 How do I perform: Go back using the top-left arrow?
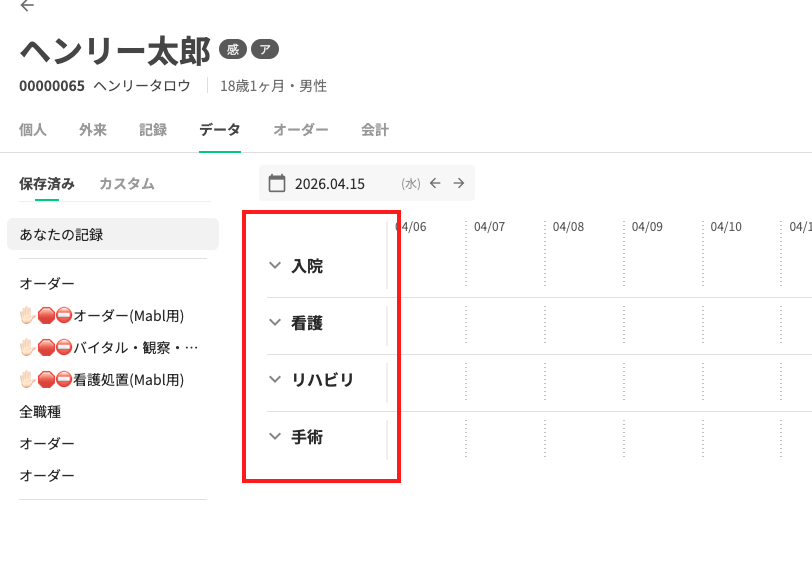(x=27, y=5)
